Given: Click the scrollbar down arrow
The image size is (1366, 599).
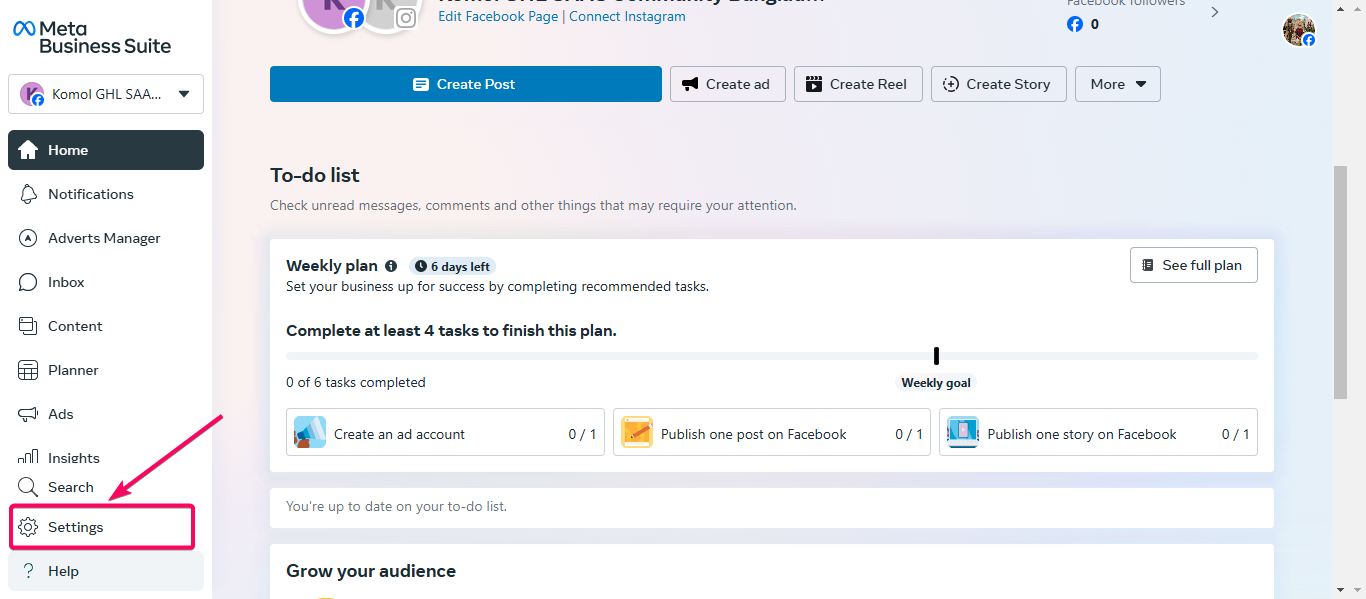Looking at the screenshot, I should point(1340,589).
